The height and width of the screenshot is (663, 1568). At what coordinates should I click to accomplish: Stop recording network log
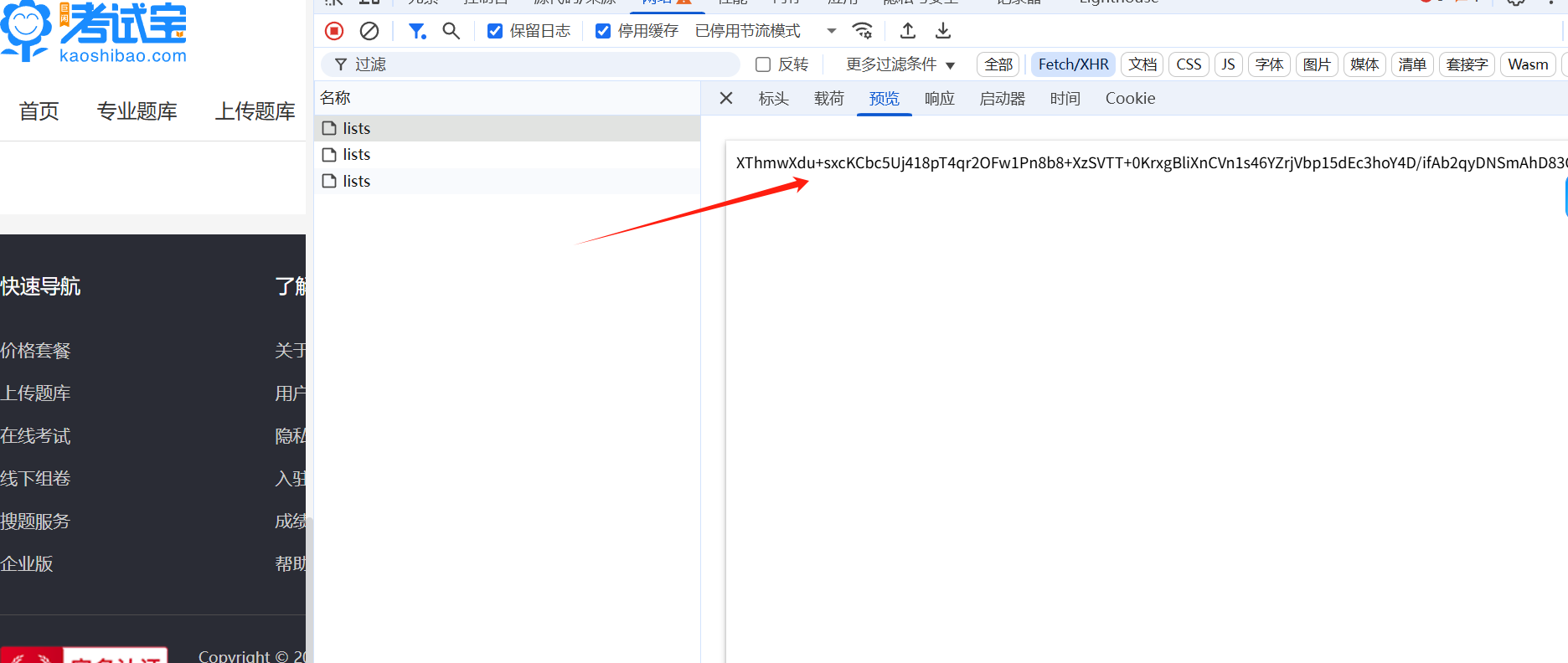(x=334, y=31)
